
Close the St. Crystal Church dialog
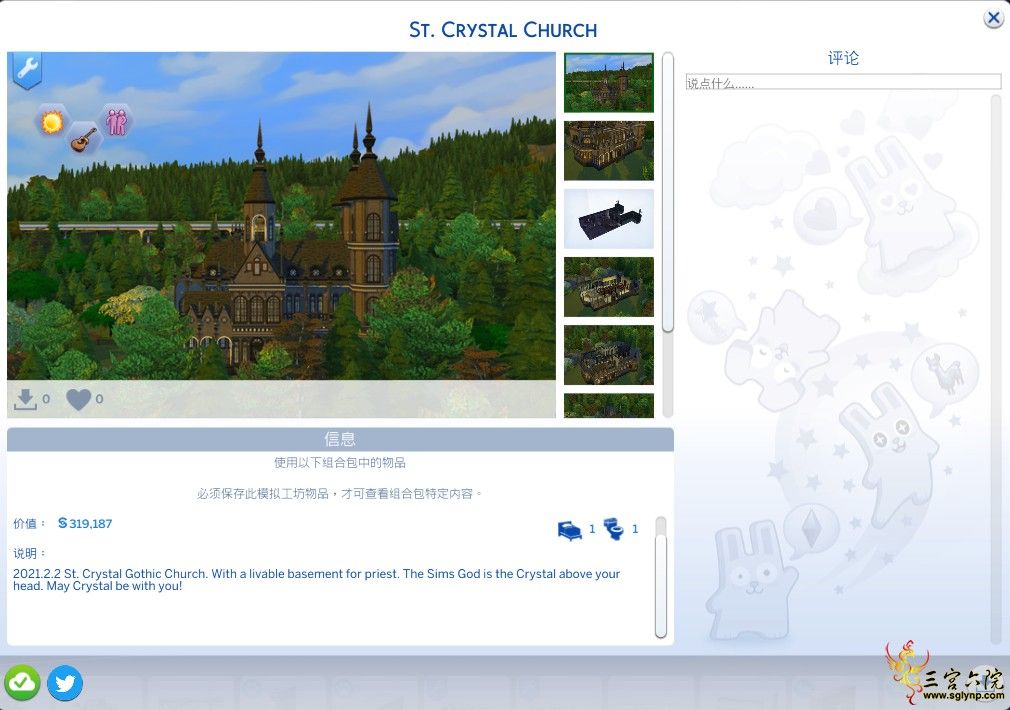(993, 18)
